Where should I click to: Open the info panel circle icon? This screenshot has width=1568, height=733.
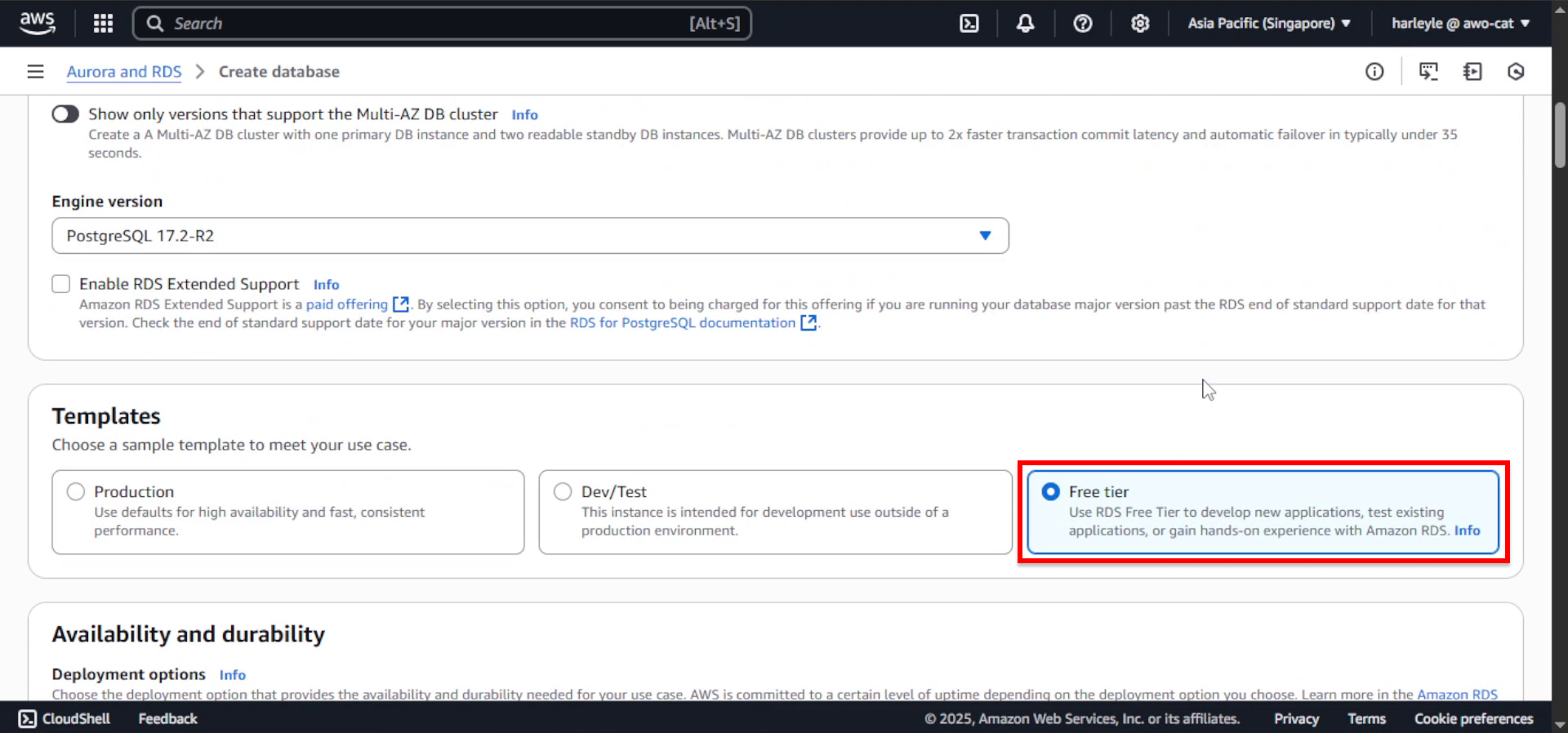pos(1374,72)
